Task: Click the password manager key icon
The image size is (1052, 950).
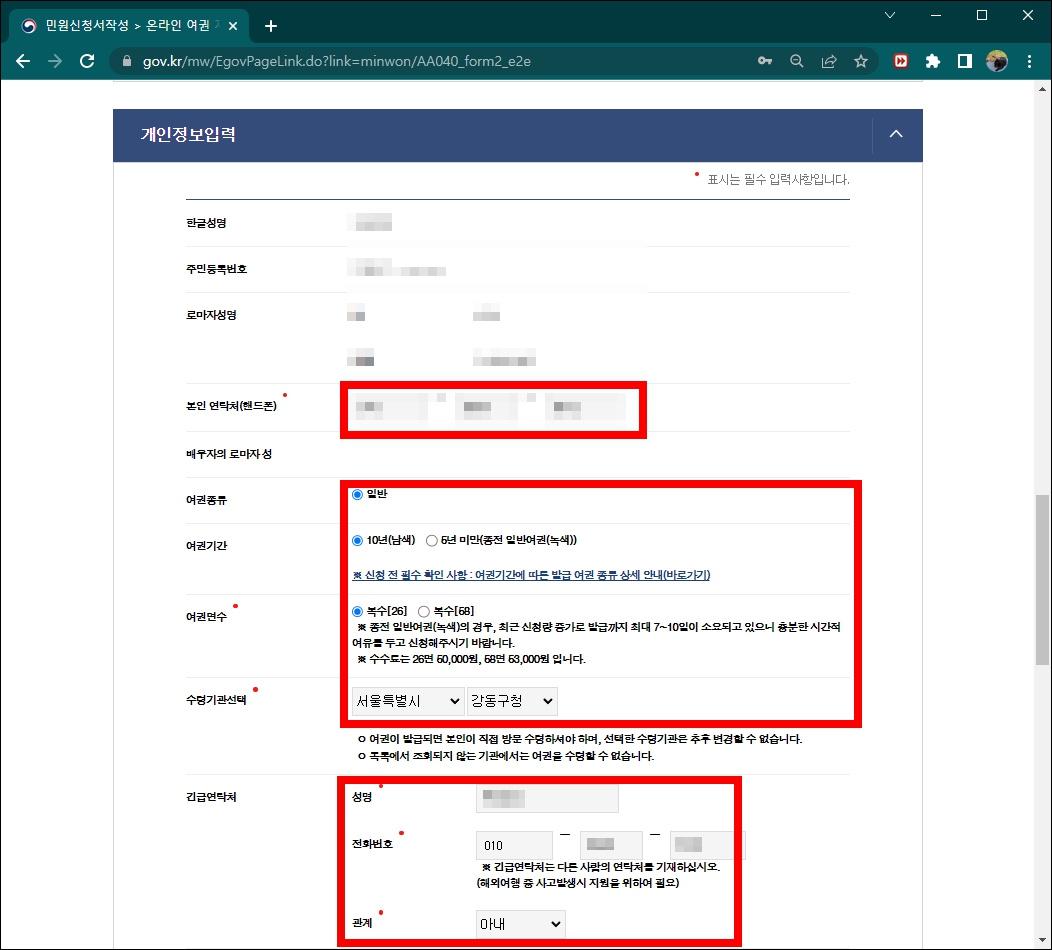Action: [764, 61]
